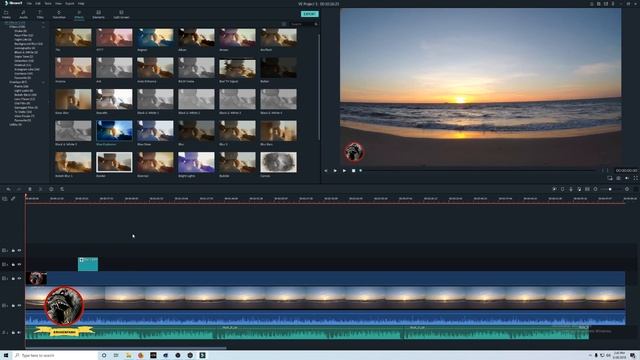The height and width of the screenshot is (360, 640).
Task: Open the Audio tab
Action: point(24,15)
